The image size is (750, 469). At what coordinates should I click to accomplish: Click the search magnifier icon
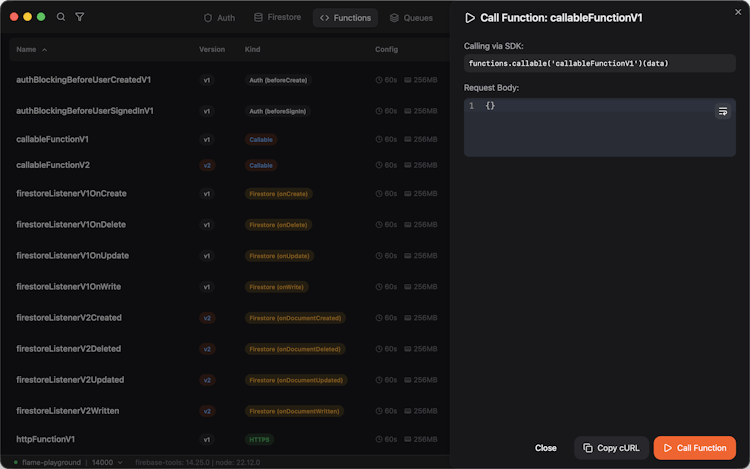point(62,17)
